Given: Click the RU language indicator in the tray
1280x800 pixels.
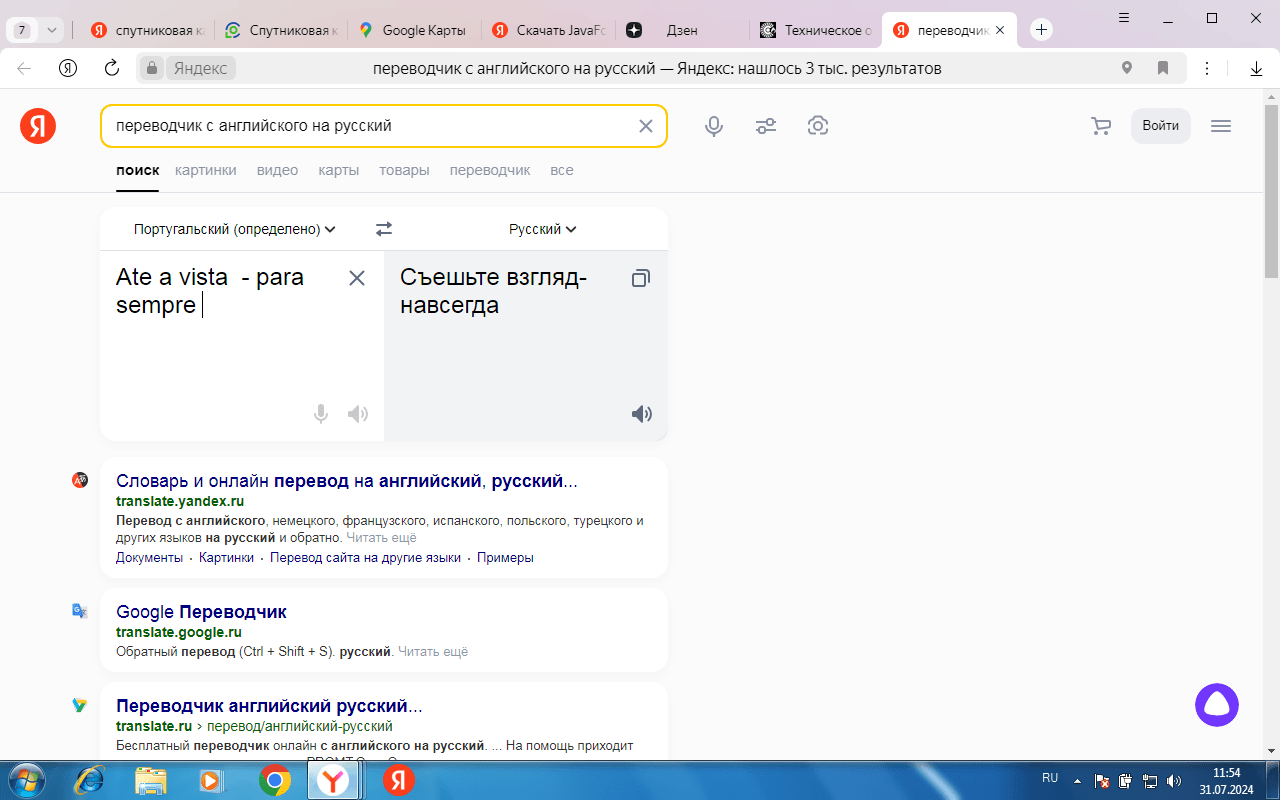Looking at the screenshot, I should pos(1050,778).
